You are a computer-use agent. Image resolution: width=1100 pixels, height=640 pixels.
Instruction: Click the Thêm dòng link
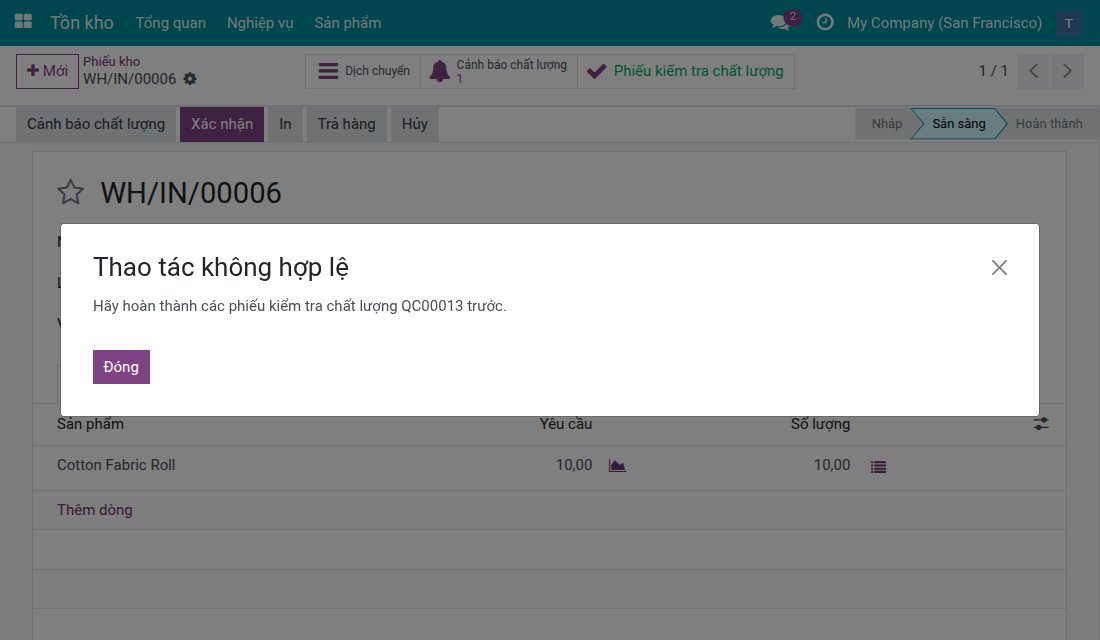(x=95, y=510)
